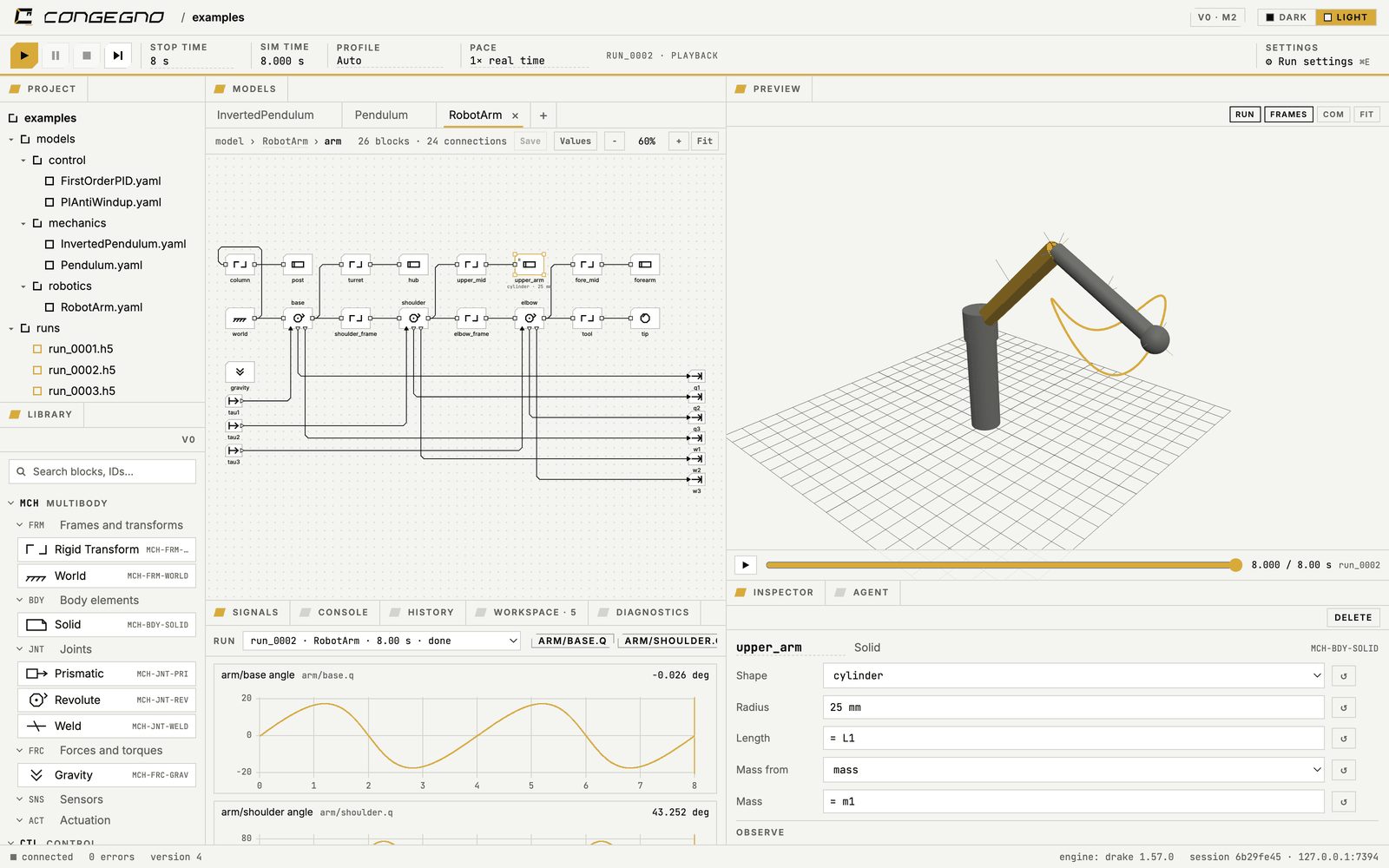Reset the Shape field to default
The height and width of the screenshot is (868, 1389).
[x=1344, y=676]
